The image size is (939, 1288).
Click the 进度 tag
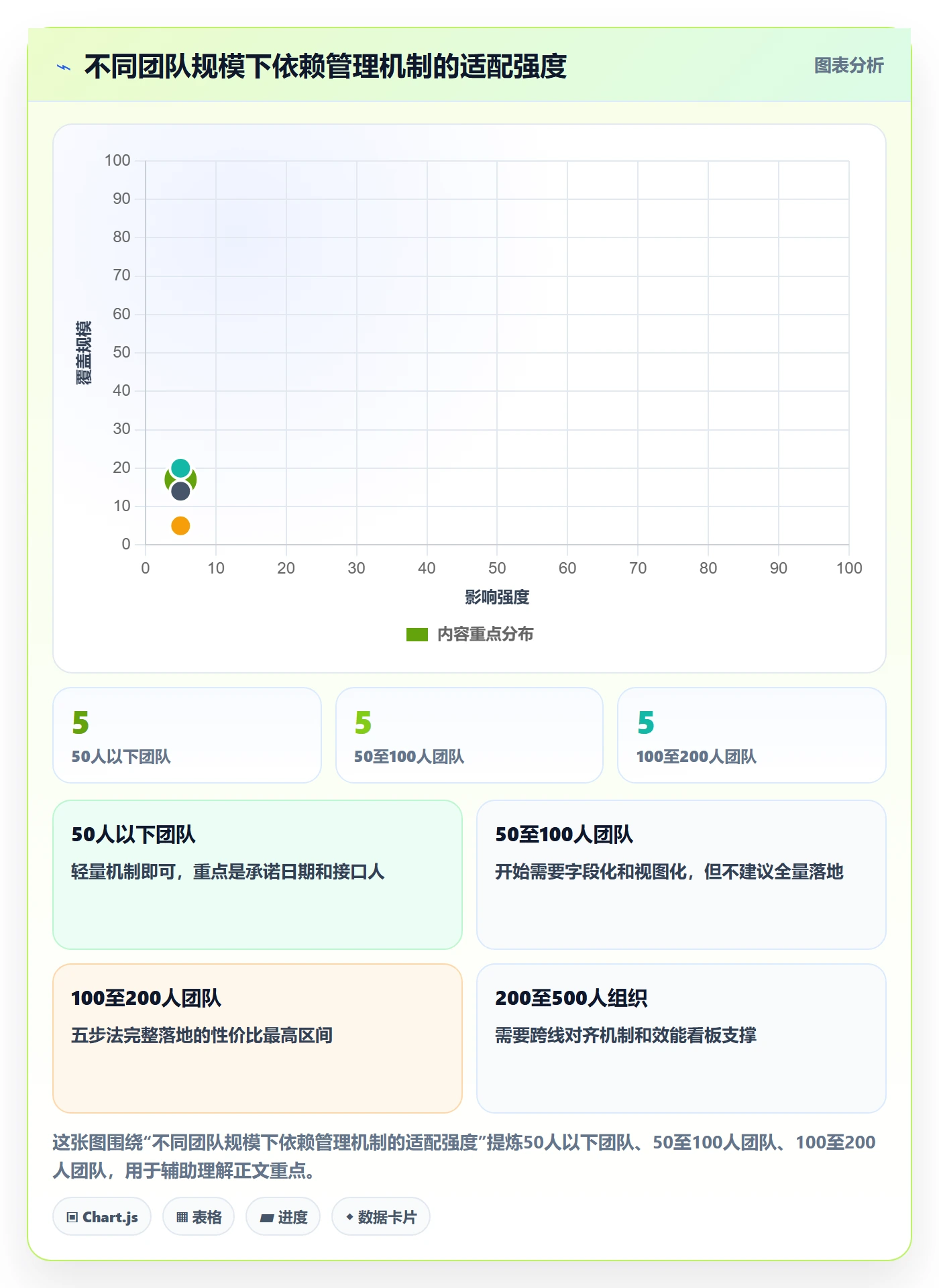(x=283, y=1217)
